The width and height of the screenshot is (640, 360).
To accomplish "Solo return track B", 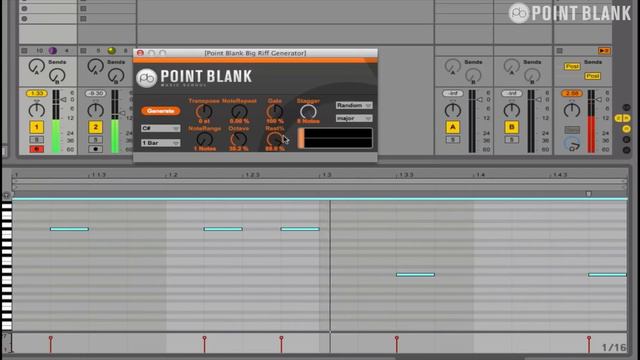I will pyautogui.click(x=511, y=140).
